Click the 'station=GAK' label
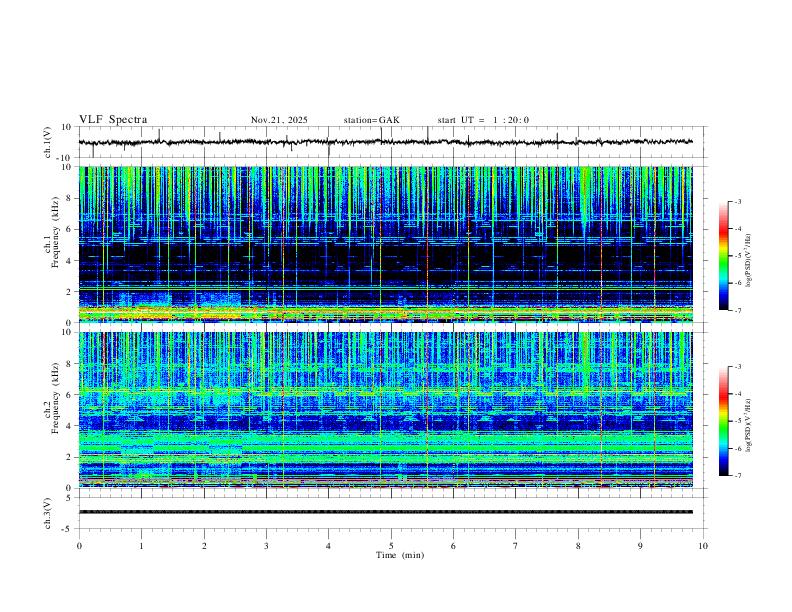The height and width of the screenshot is (612, 792). (x=372, y=120)
